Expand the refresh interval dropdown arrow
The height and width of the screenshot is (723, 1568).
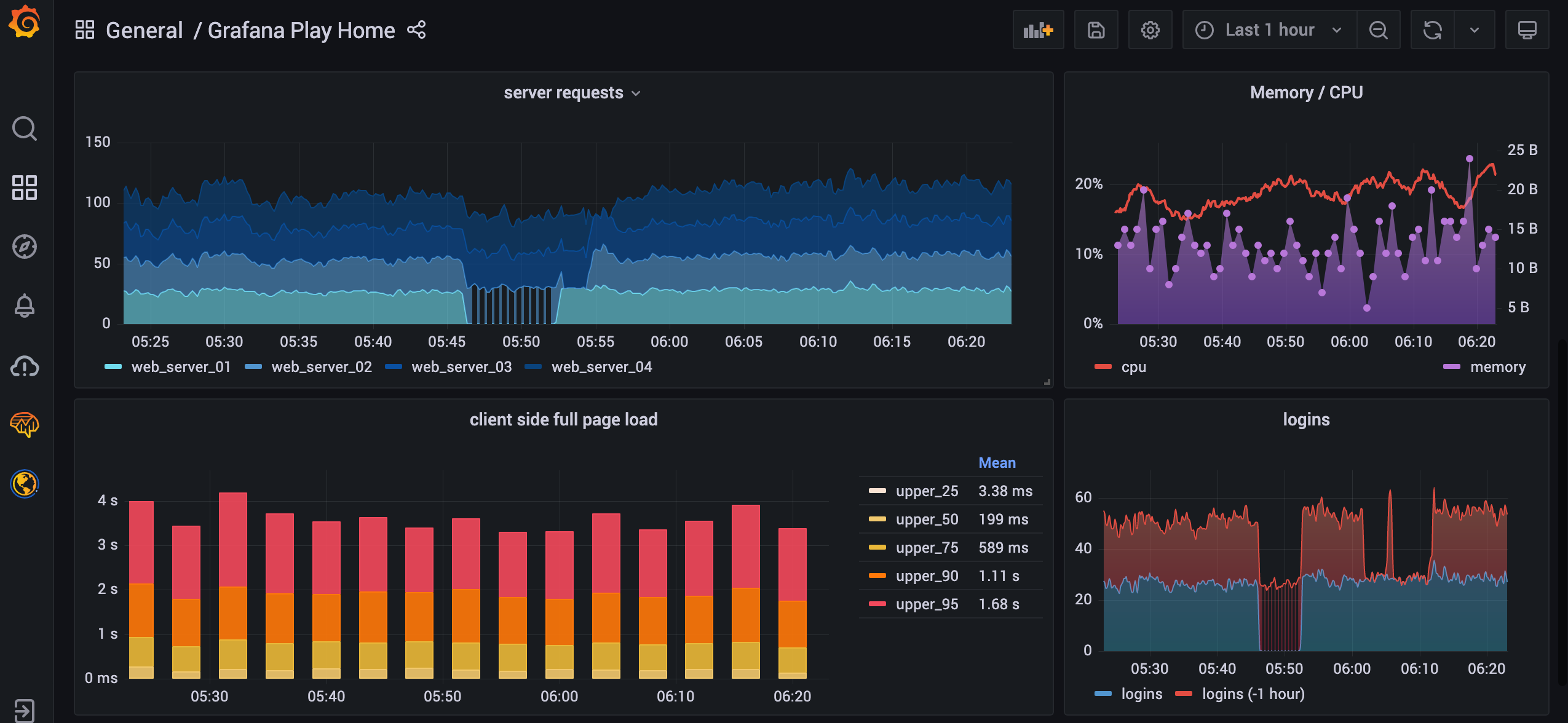coord(1474,30)
